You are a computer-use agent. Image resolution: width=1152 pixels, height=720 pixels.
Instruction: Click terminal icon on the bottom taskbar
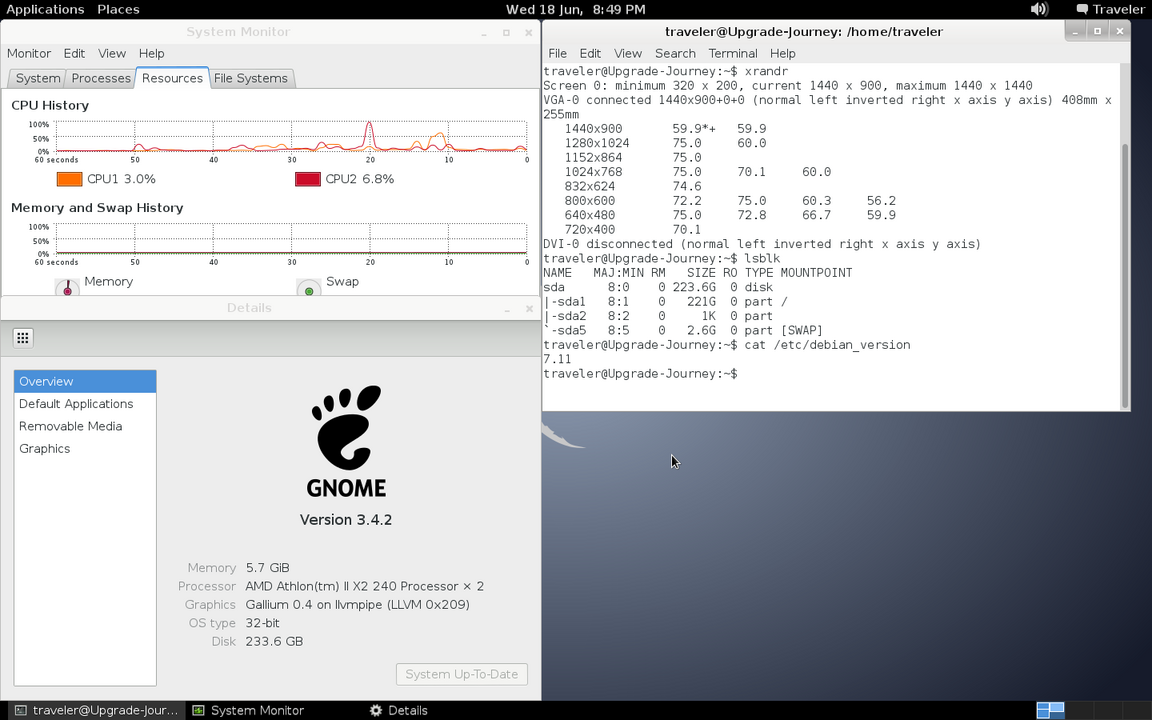[x=21, y=710]
